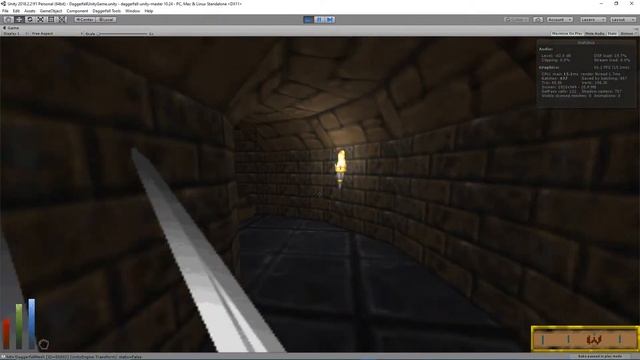
Task: Open Game tab options menu icon
Action: [636, 28]
